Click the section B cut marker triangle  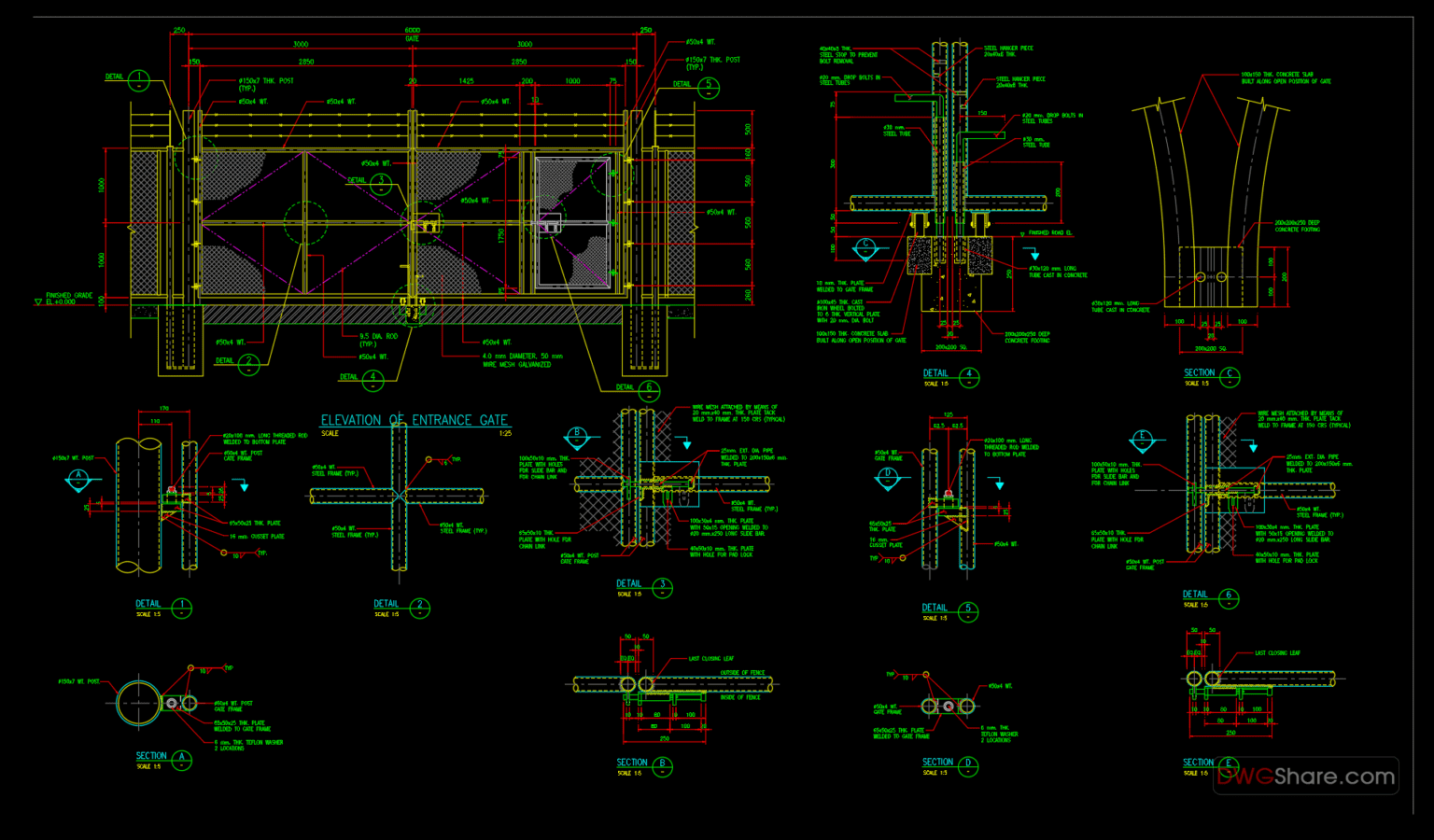point(577,437)
